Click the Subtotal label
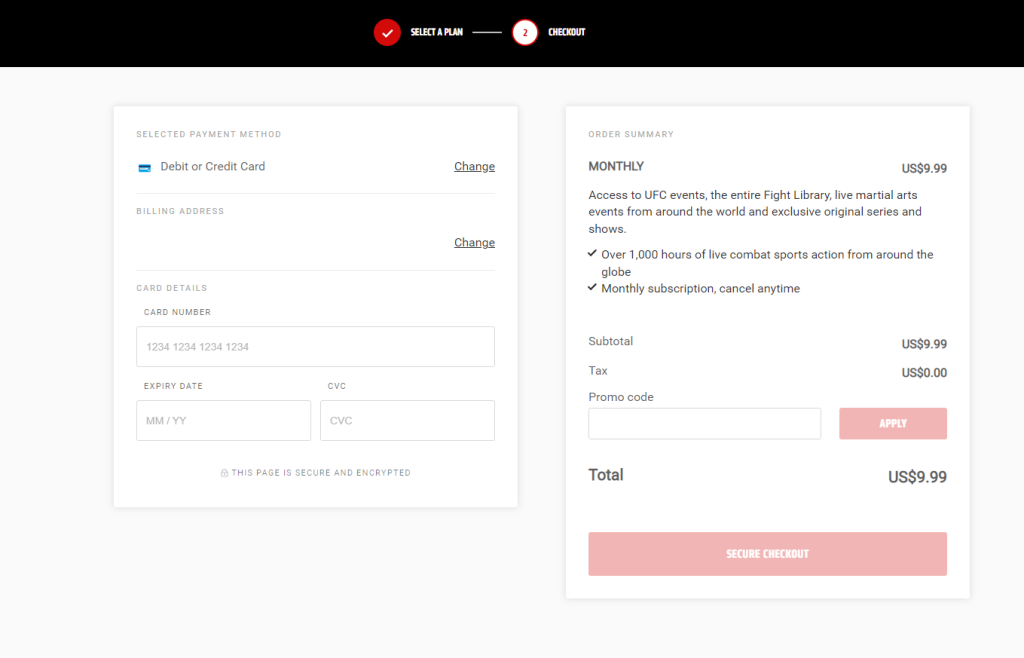 [x=611, y=341]
